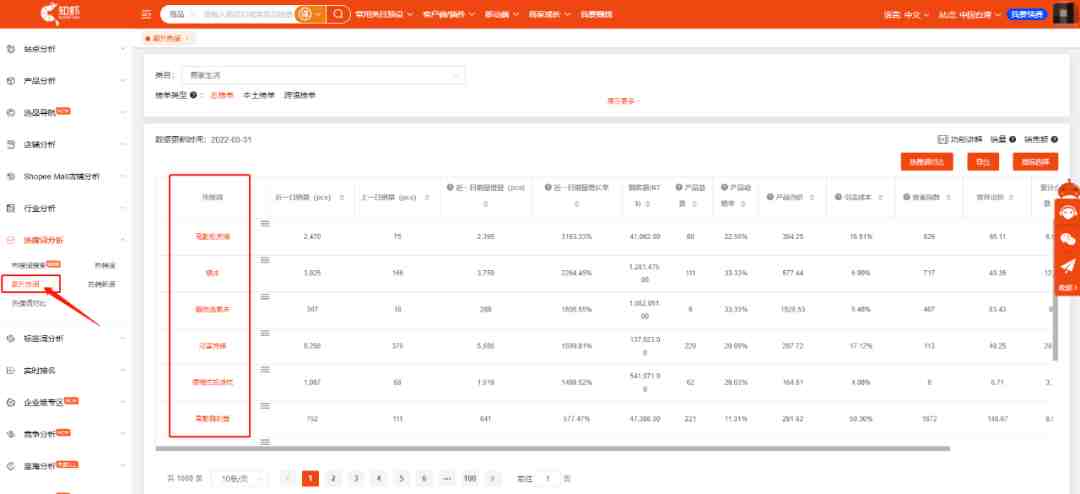Image resolution: width=1080 pixels, height=494 pixels.
Task: Click the Shopee Mall店铺分析 sidebar icon
Action: click(x=11, y=177)
